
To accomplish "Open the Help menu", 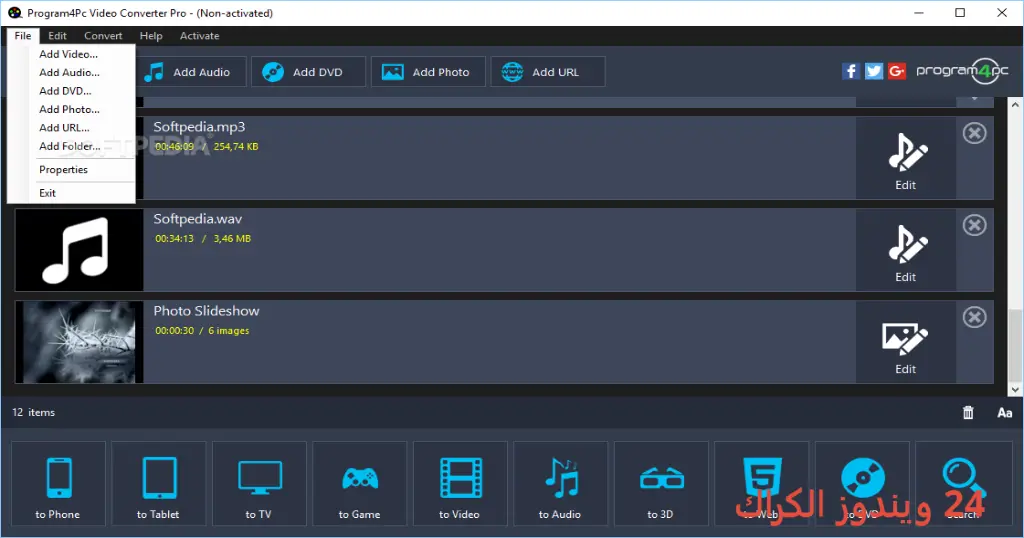I will coord(151,36).
